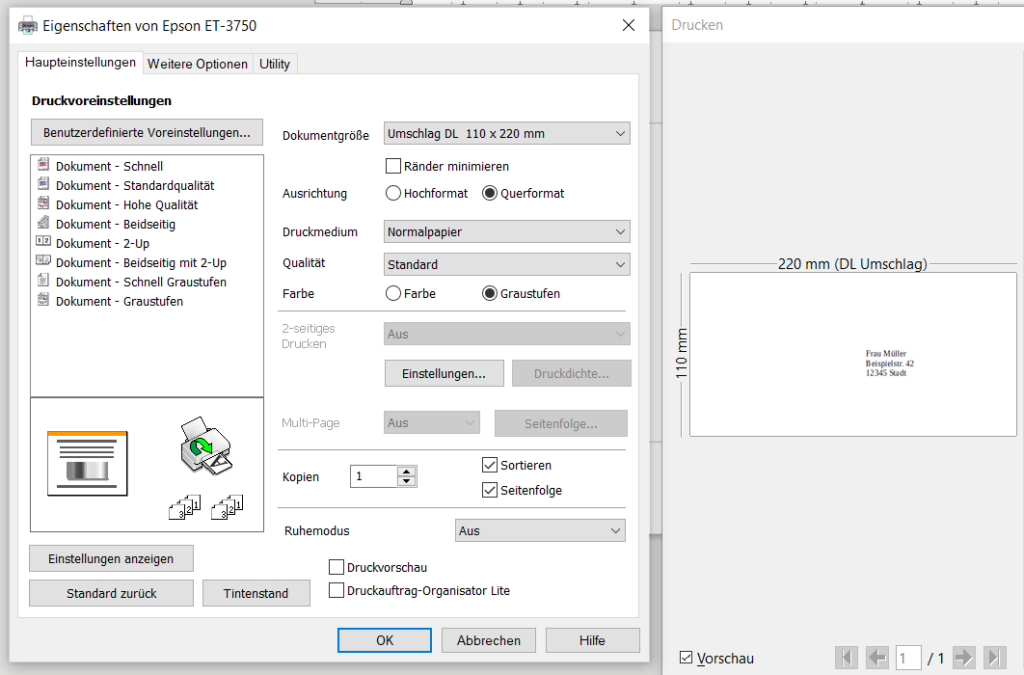Select the Dokument - Graustufen preset icon
This screenshot has width=1024, height=675.
[43, 299]
